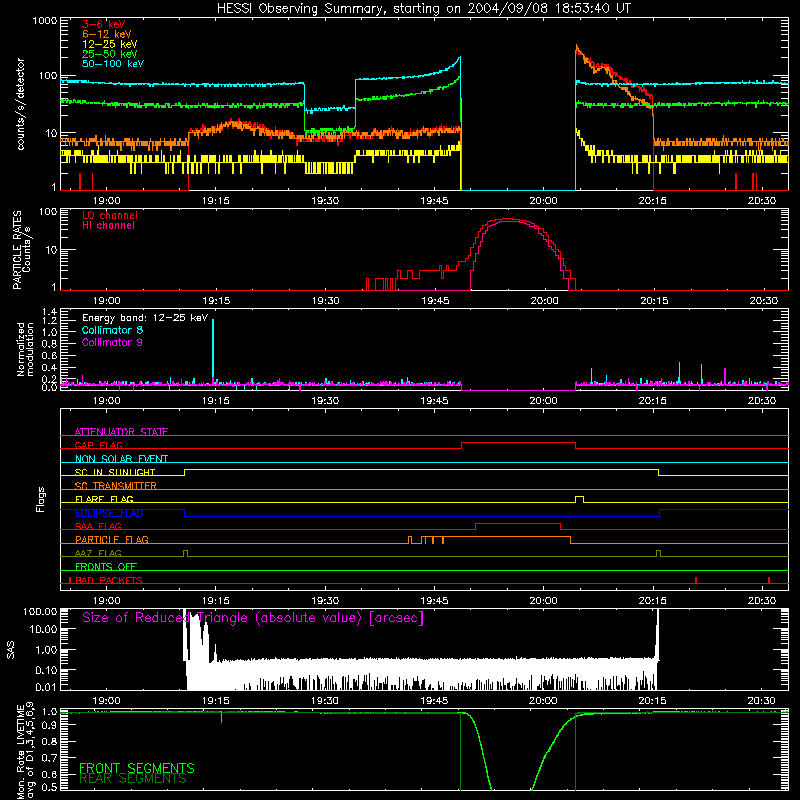
Task: Click the green FRONTS OFF label
Action: click(x=106, y=566)
